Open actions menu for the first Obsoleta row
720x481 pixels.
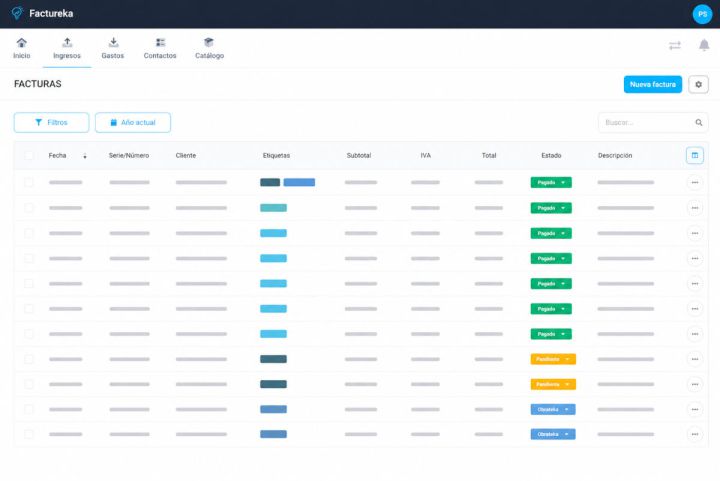[695, 409]
